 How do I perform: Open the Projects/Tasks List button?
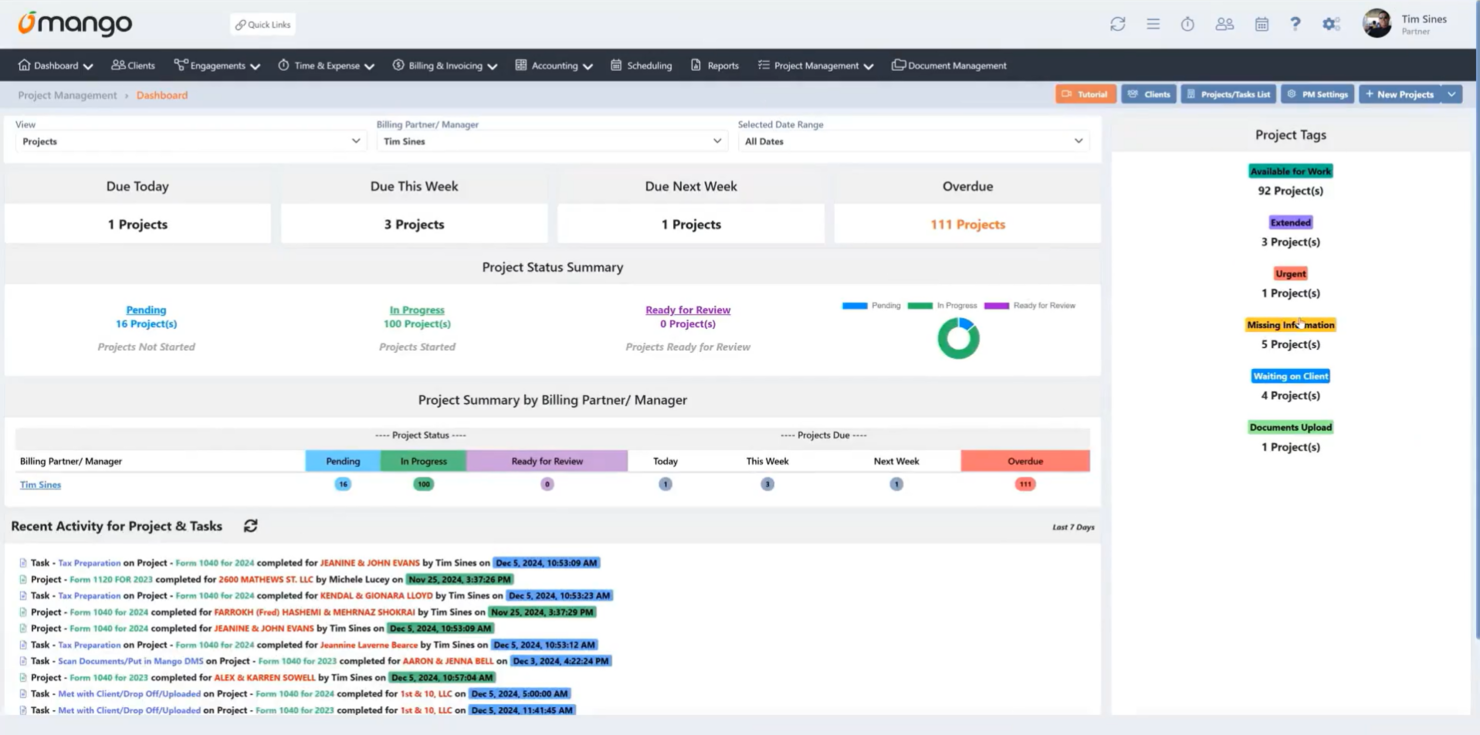[x=1228, y=93]
